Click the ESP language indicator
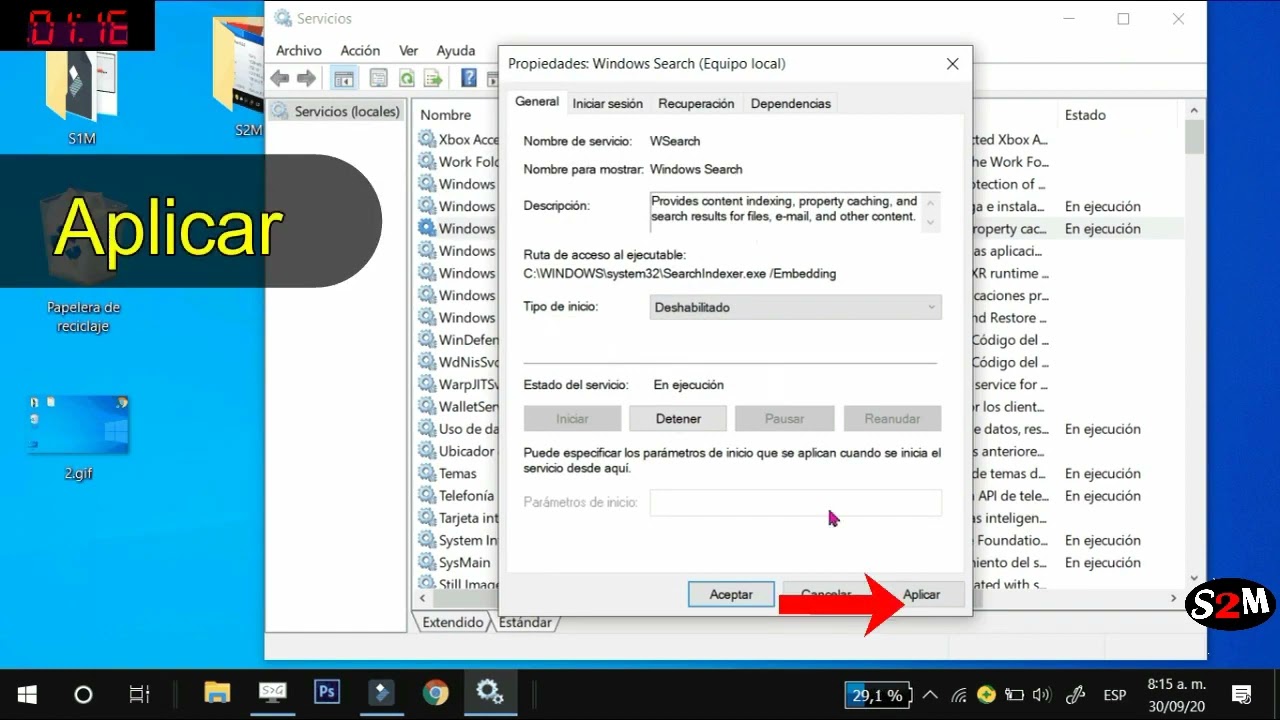 coord(1114,695)
